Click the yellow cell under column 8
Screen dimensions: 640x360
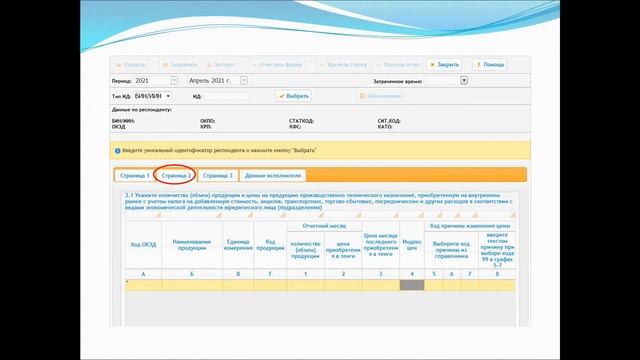(497, 285)
